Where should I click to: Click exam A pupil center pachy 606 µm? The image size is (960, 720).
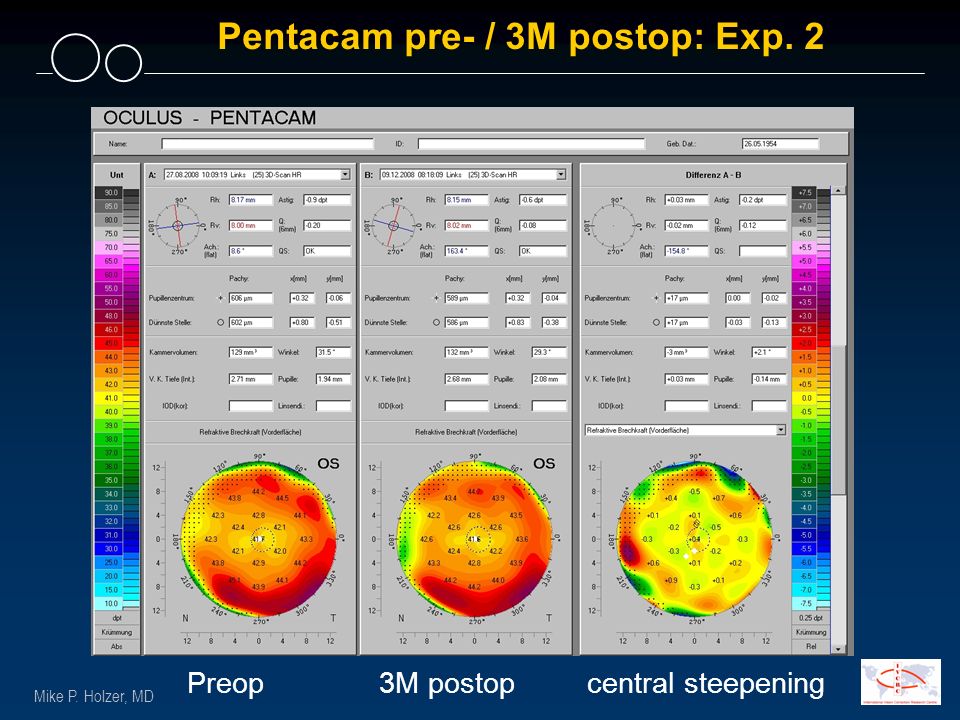pyautogui.click(x=250, y=298)
